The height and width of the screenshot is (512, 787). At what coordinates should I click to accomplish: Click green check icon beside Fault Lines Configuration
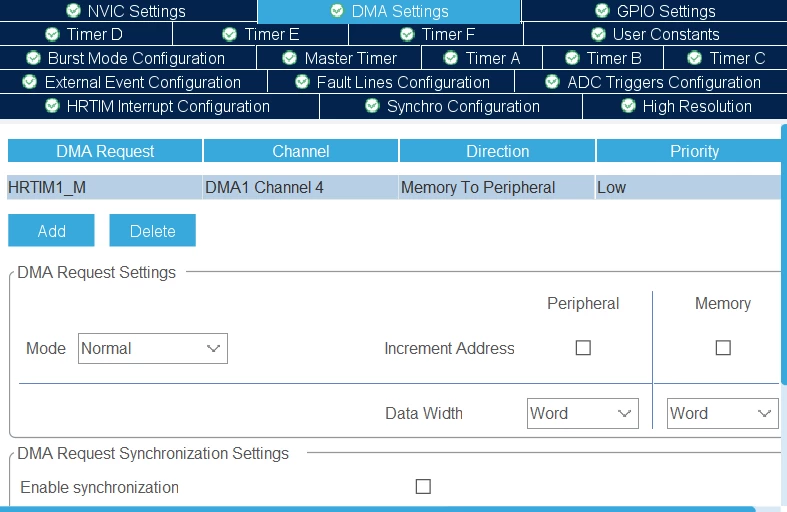pos(302,82)
